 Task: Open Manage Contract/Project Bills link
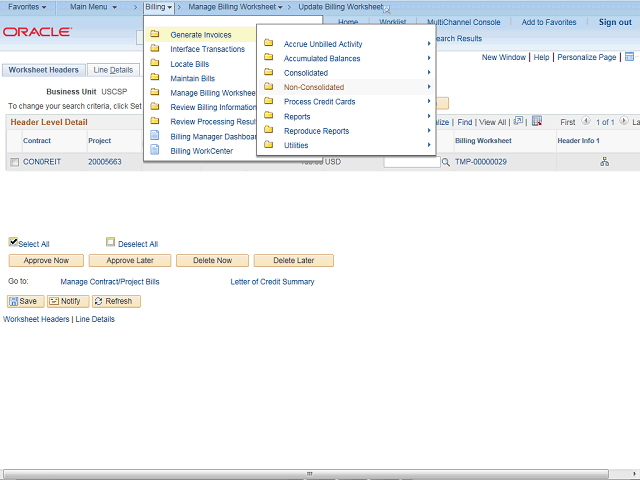(110, 282)
